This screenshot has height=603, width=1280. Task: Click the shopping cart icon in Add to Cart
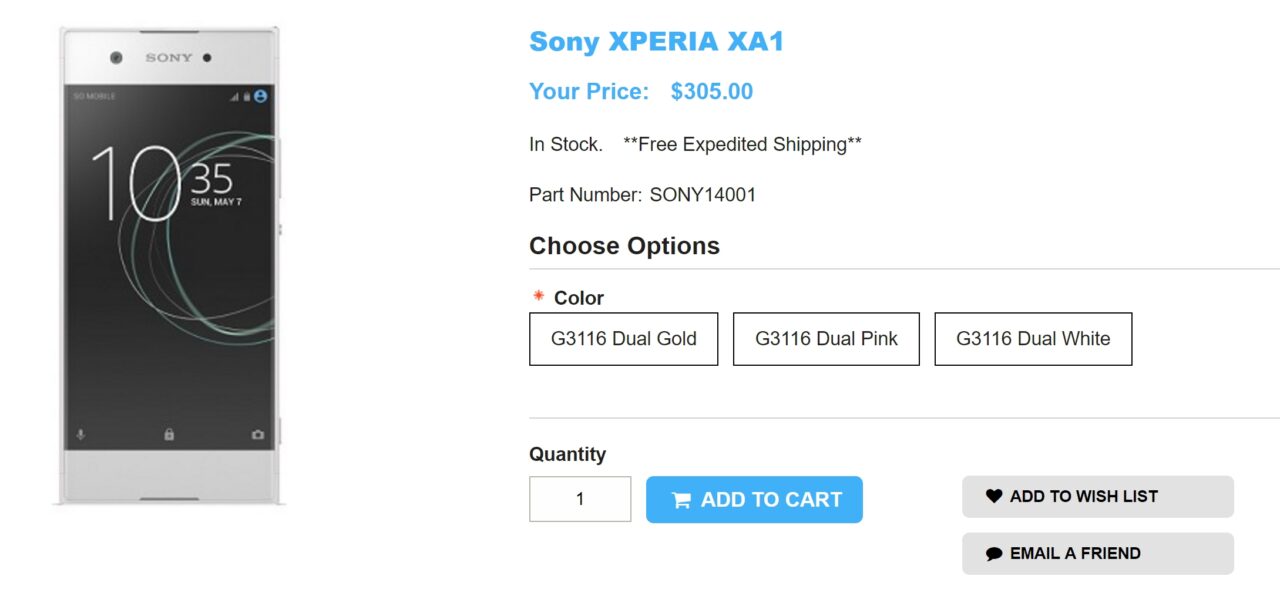tap(681, 500)
